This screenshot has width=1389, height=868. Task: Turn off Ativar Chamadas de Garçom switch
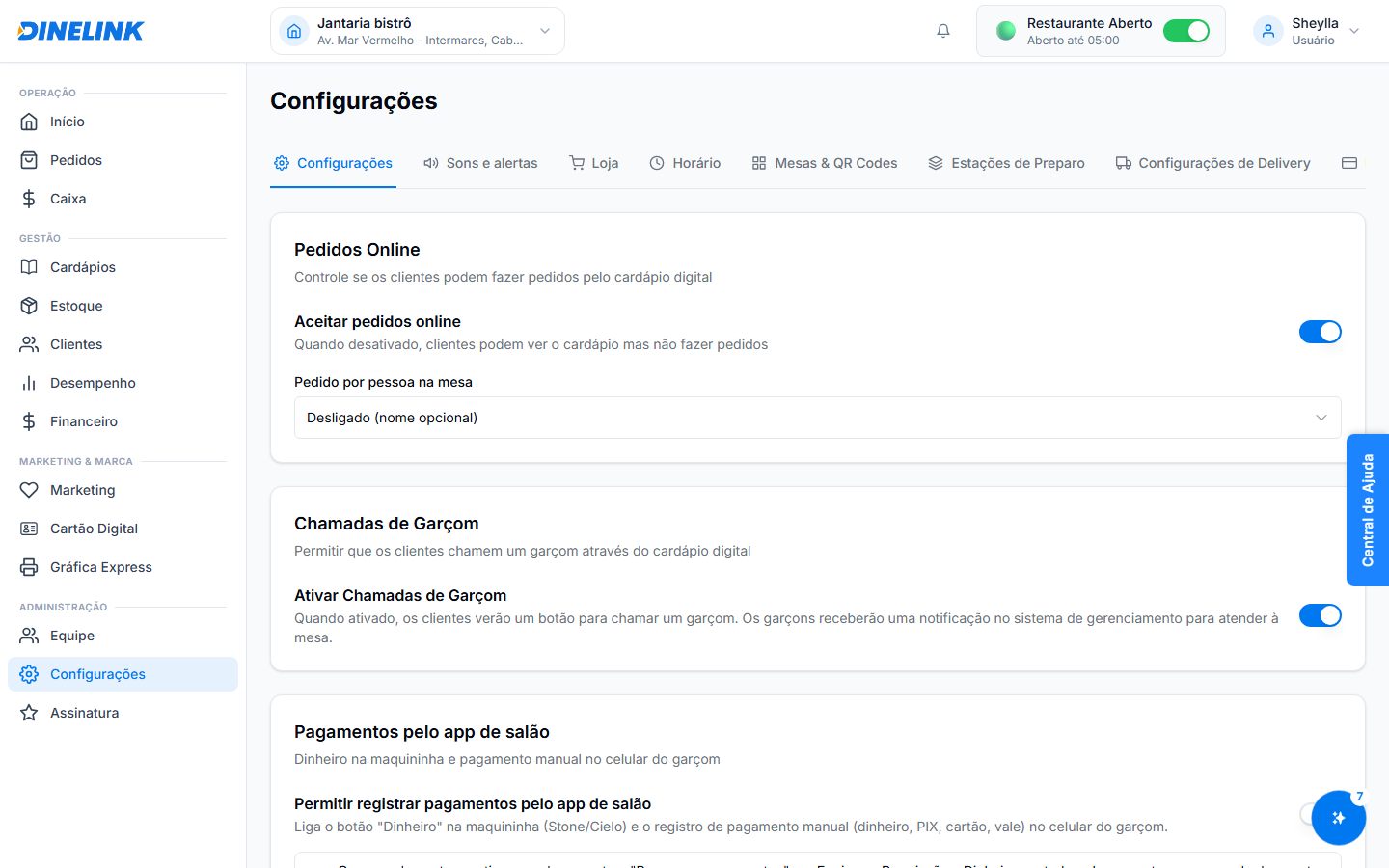point(1321,615)
